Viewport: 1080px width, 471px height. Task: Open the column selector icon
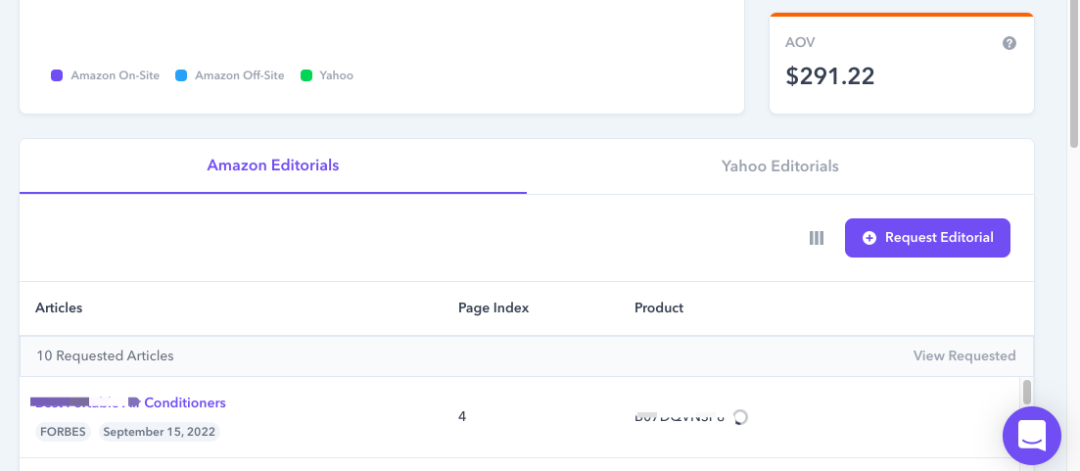click(816, 238)
